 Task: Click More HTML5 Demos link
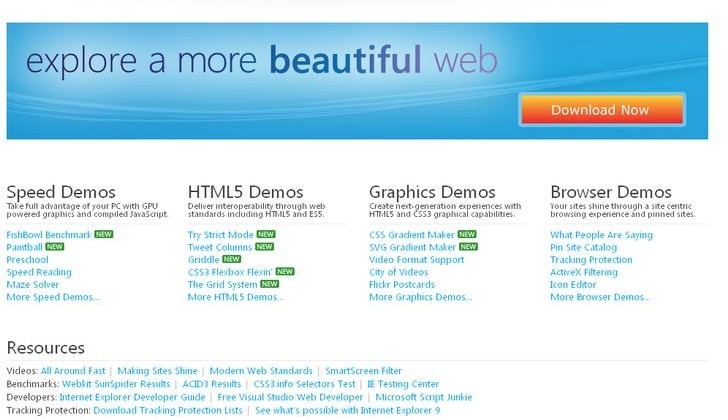[235, 297]
